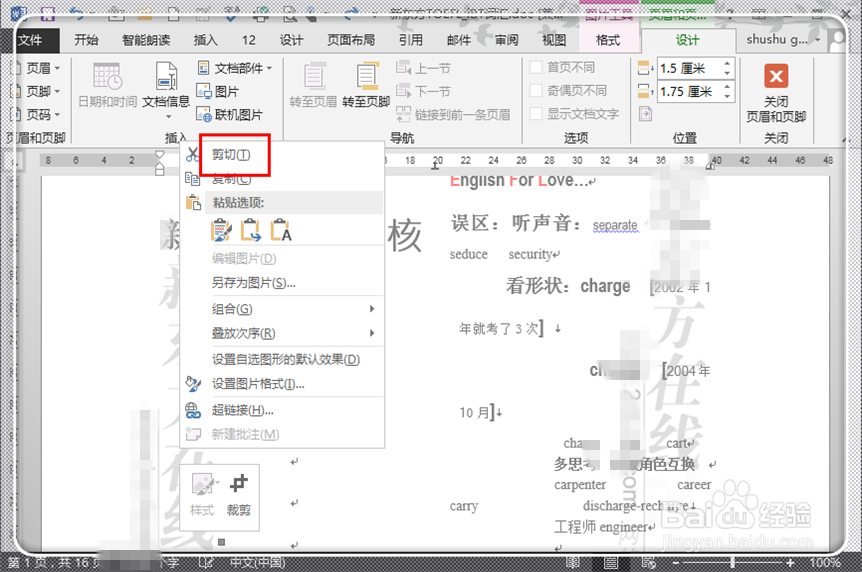Switch to the View (视图) tab

click(554, 40)
